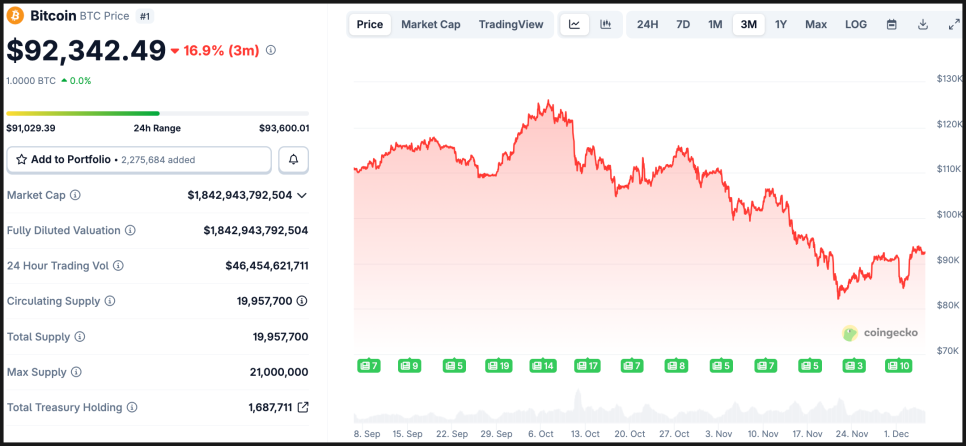This screenshot has height=446, width=966.
Task: Select the 1Y time range
Action: point(781,24)
